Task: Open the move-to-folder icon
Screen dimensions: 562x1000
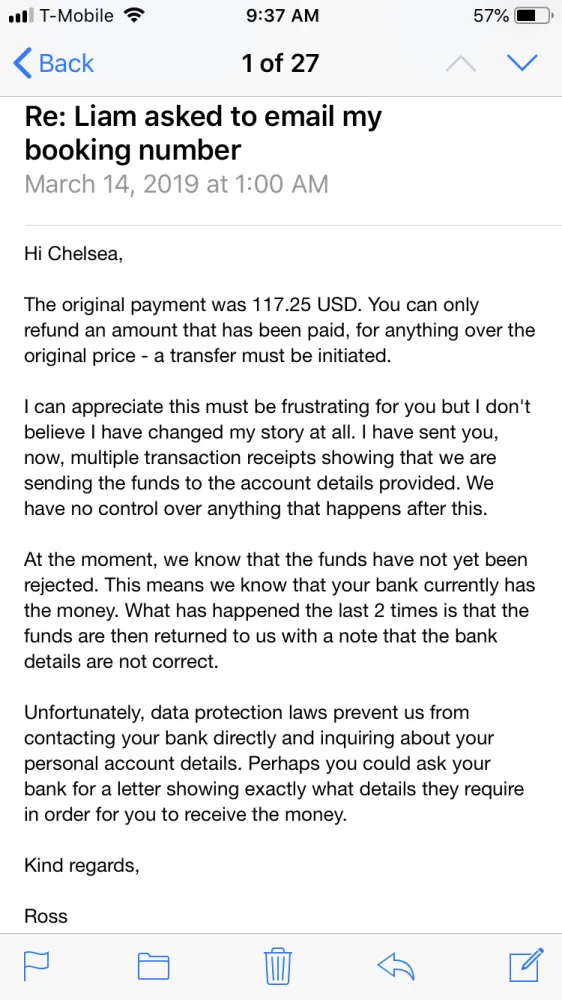Action: click(154, 966)
